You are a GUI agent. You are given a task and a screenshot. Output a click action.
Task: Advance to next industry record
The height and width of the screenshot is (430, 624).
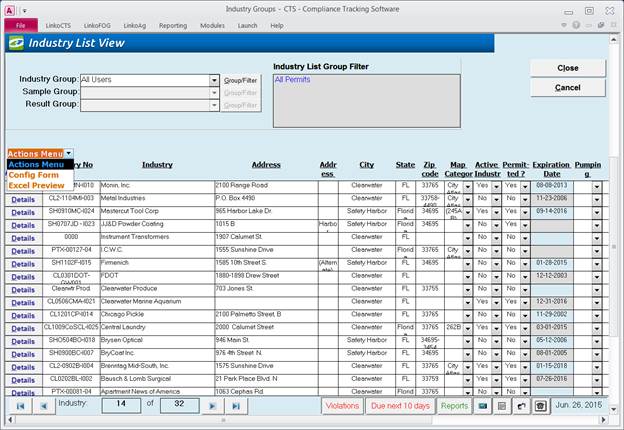[212, 407]
